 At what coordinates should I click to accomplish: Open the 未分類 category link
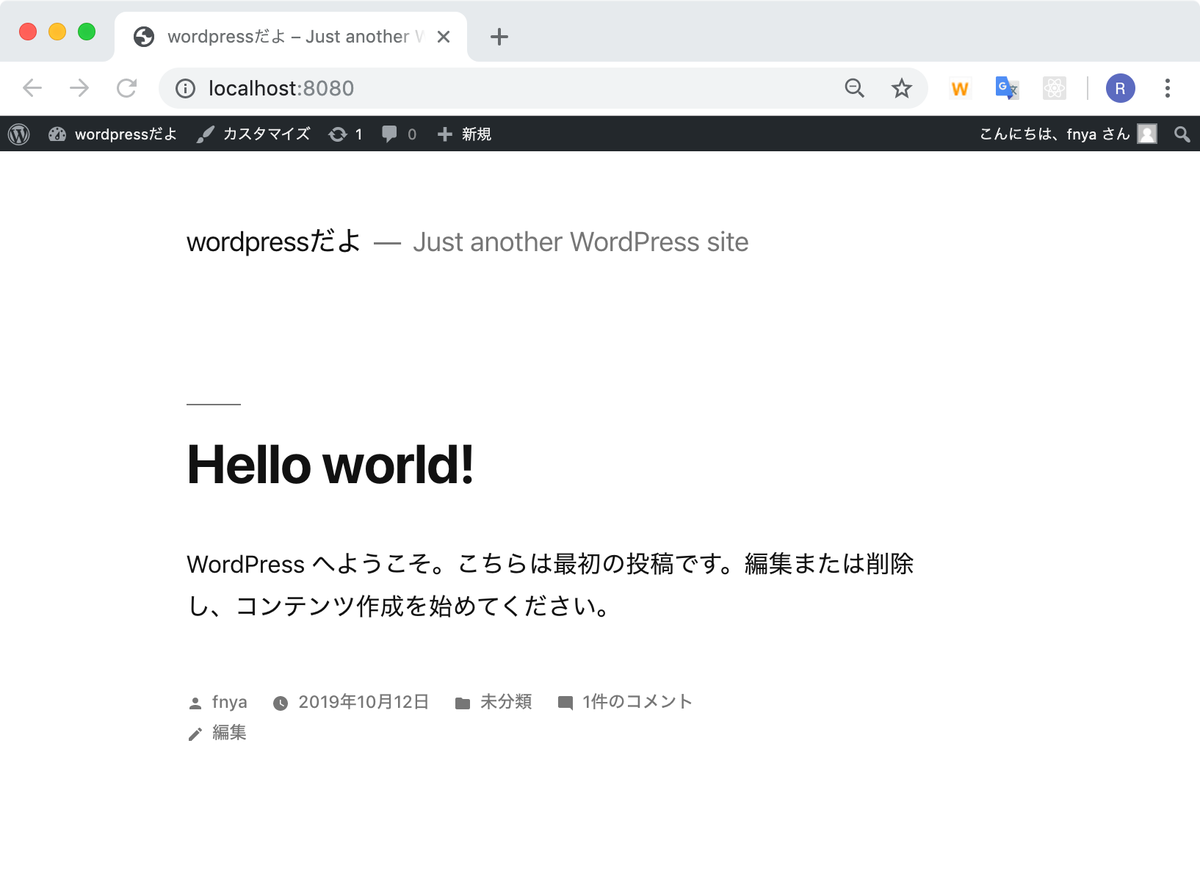506,702
